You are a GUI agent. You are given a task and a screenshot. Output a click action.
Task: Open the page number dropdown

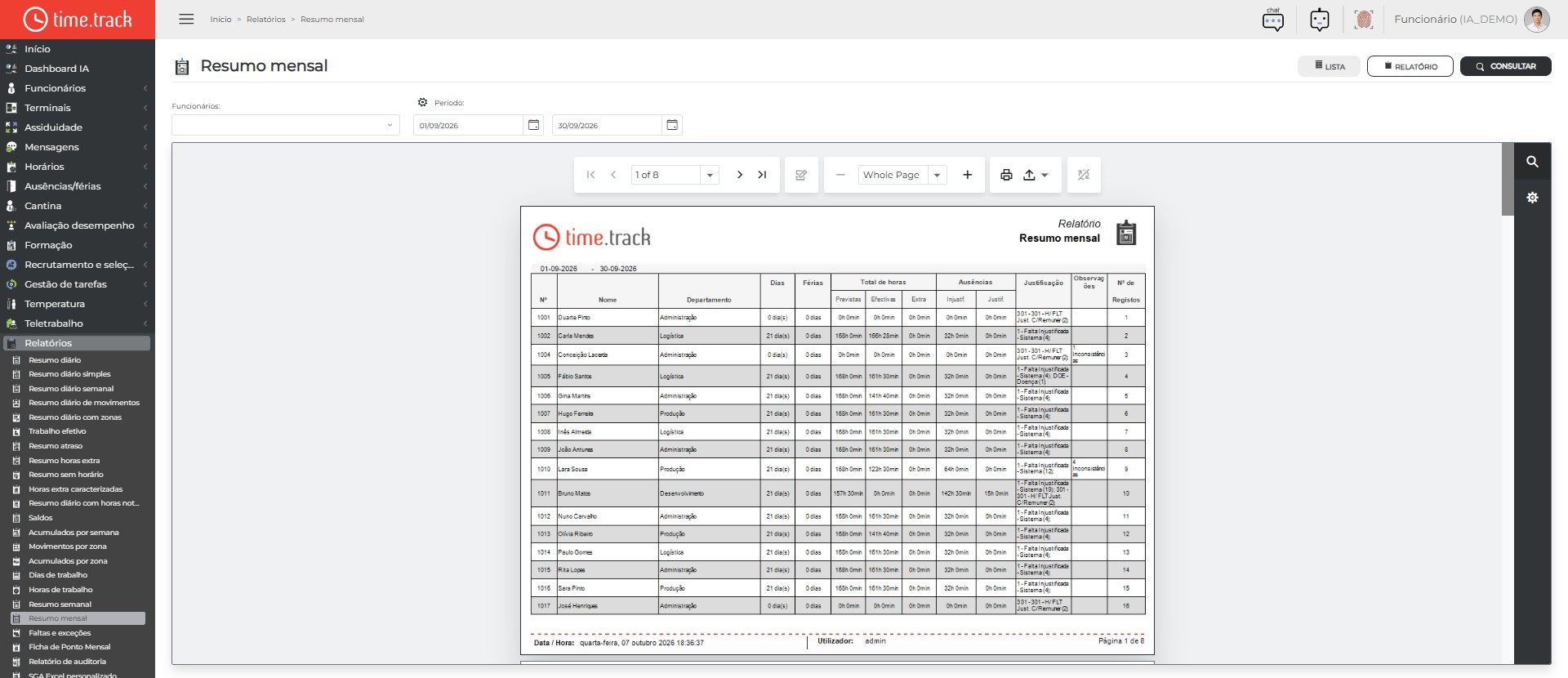pyautogui.click(x=710, y=175)
